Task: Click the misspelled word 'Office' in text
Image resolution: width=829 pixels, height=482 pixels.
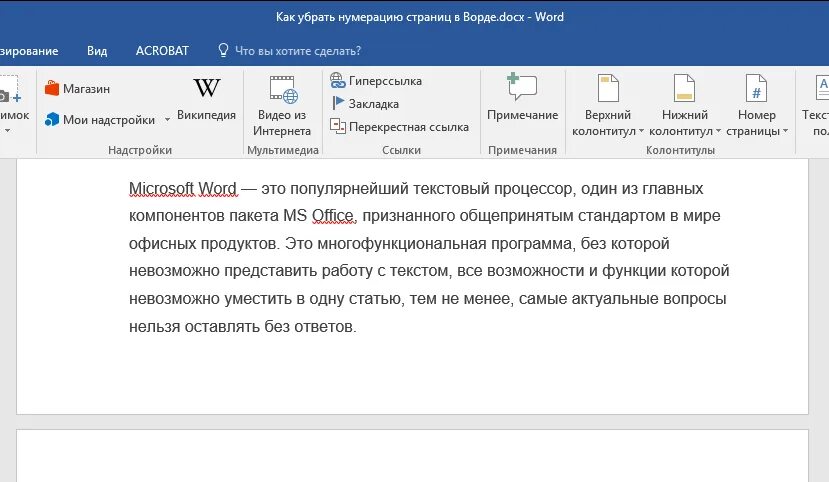Action: point(333,216)
